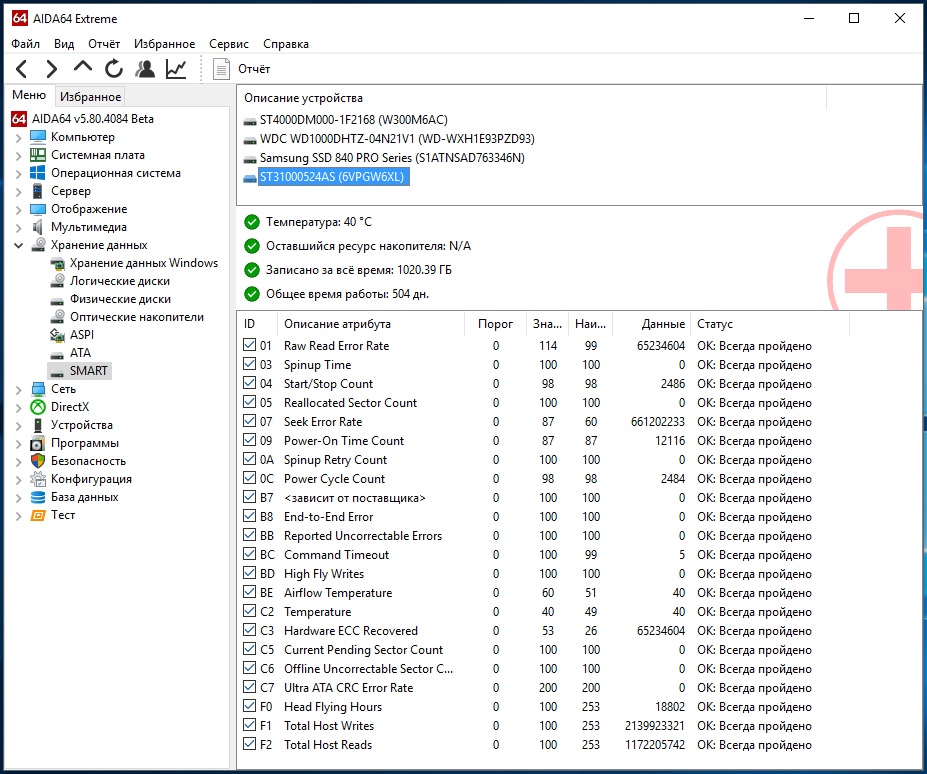Open the Файл menu
Image resolution: width=927 pixels, height=774 pixels.
25,44
